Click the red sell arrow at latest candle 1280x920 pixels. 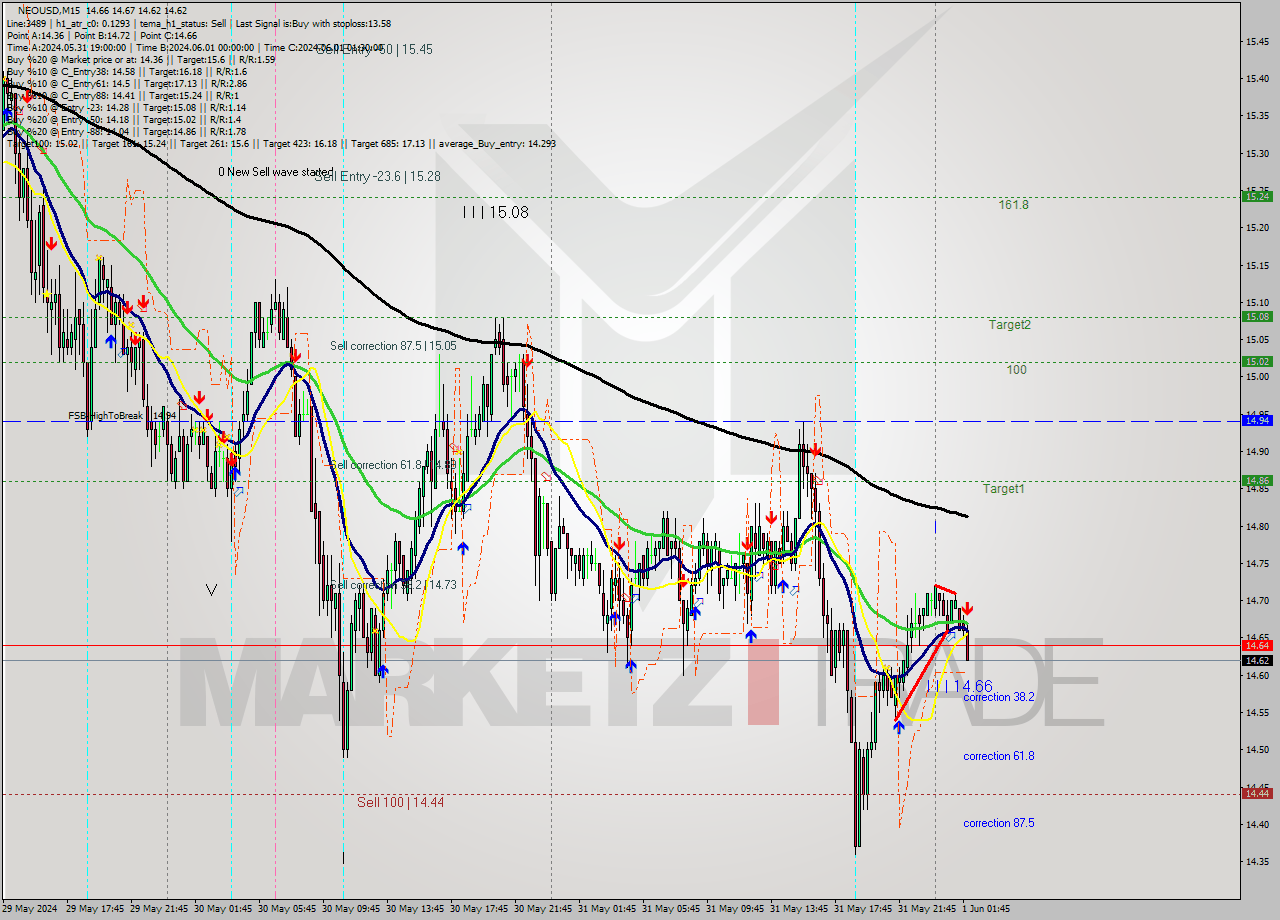click(967, 609)
